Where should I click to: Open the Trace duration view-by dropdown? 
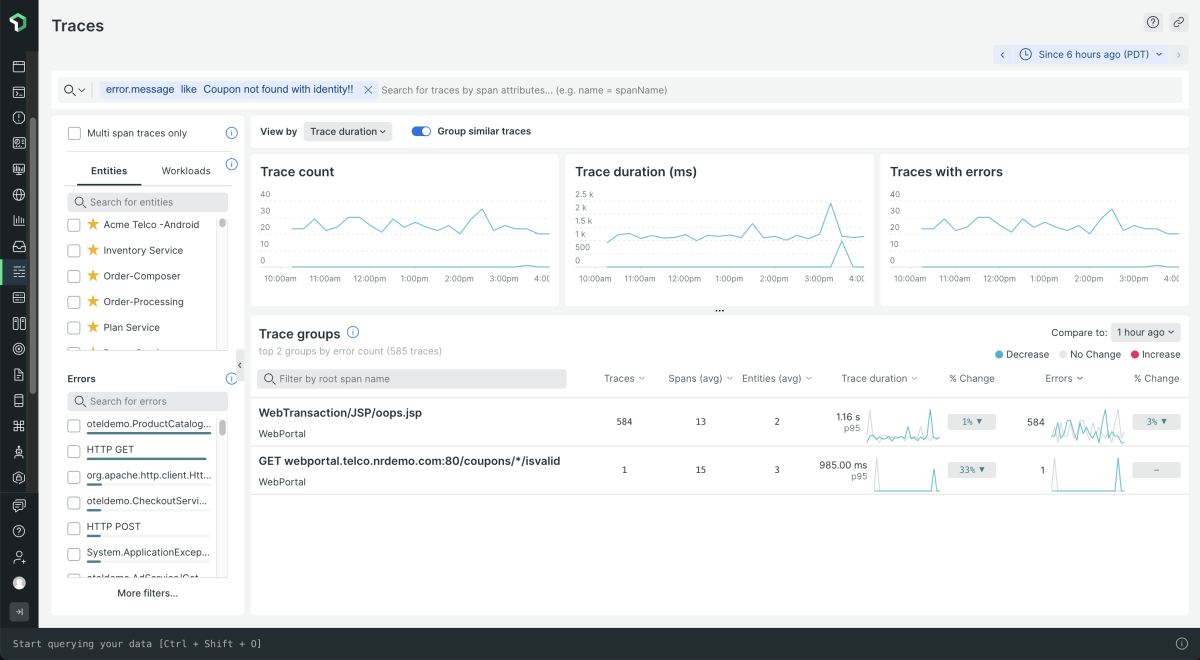pos(347,131)
